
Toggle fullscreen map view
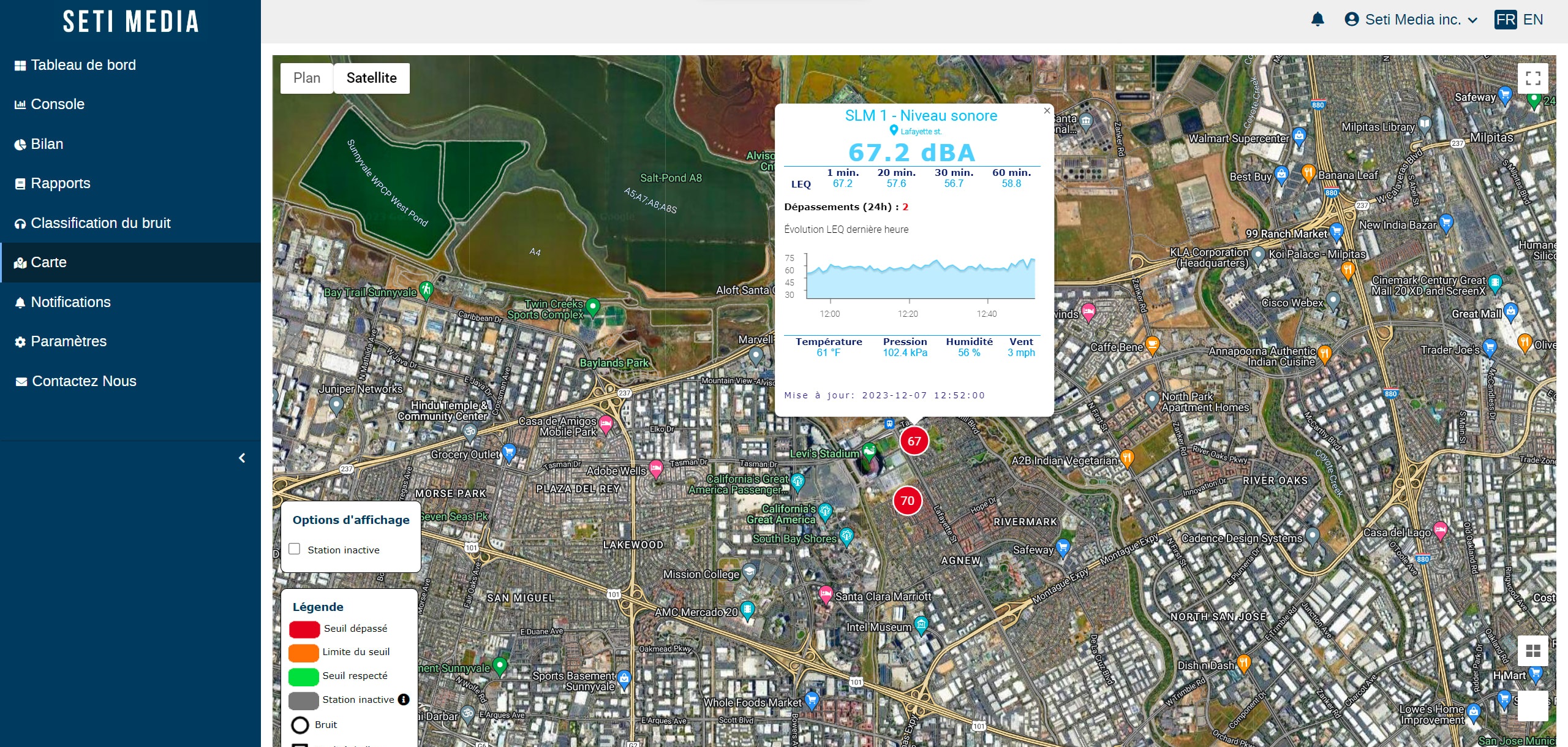pos(1533,78)
